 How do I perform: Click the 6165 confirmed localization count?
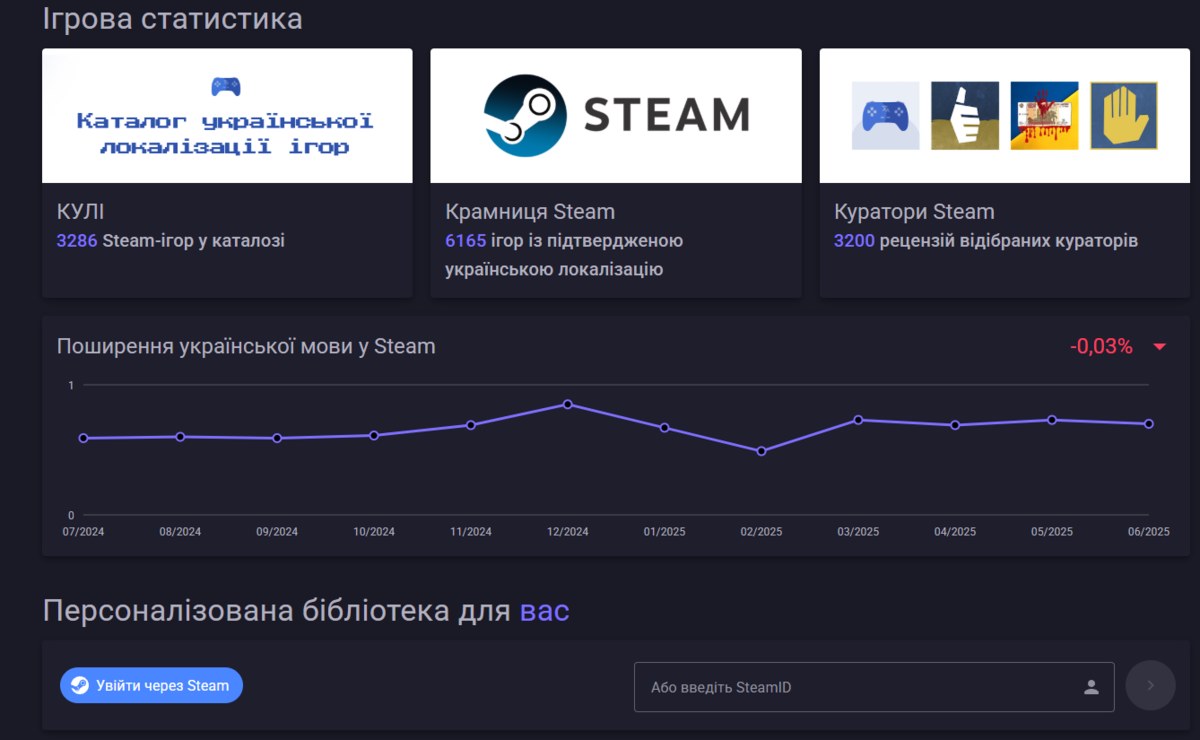pyautogui.click(x=465, y=241)
